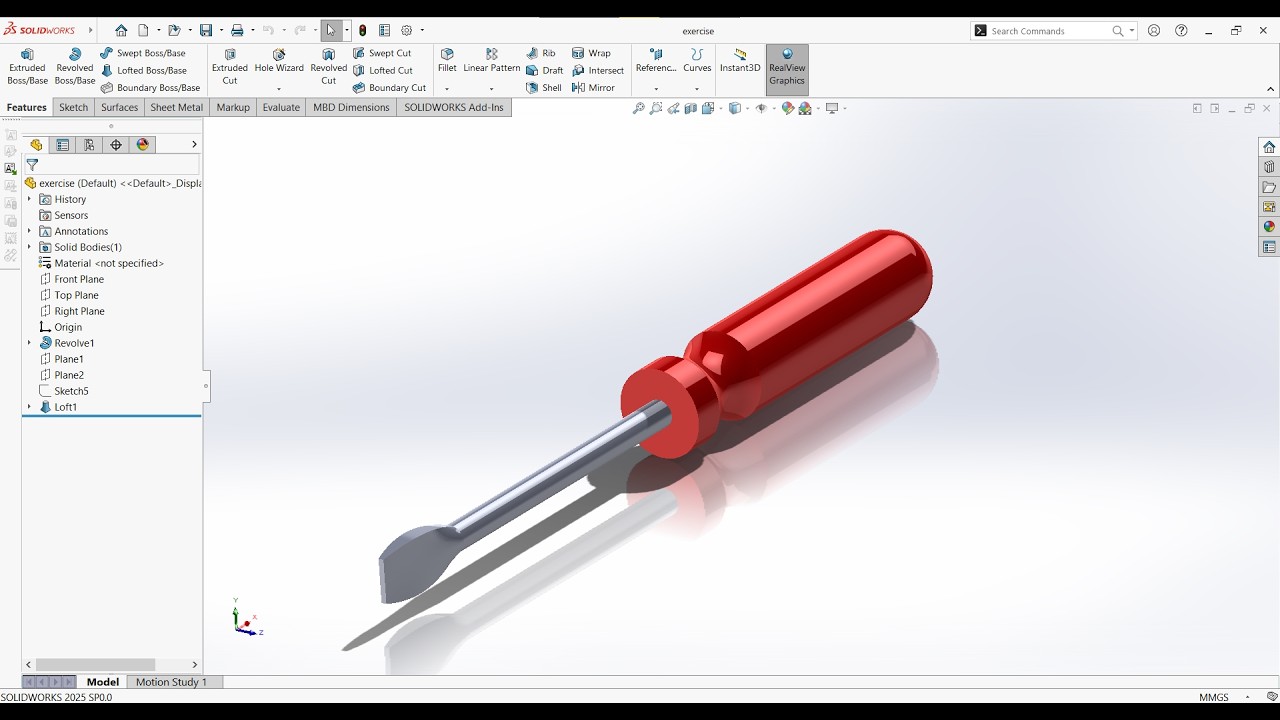Select Material <not specified> item
Viewport: 1280px width, 720px height.
tap(101, 263)
